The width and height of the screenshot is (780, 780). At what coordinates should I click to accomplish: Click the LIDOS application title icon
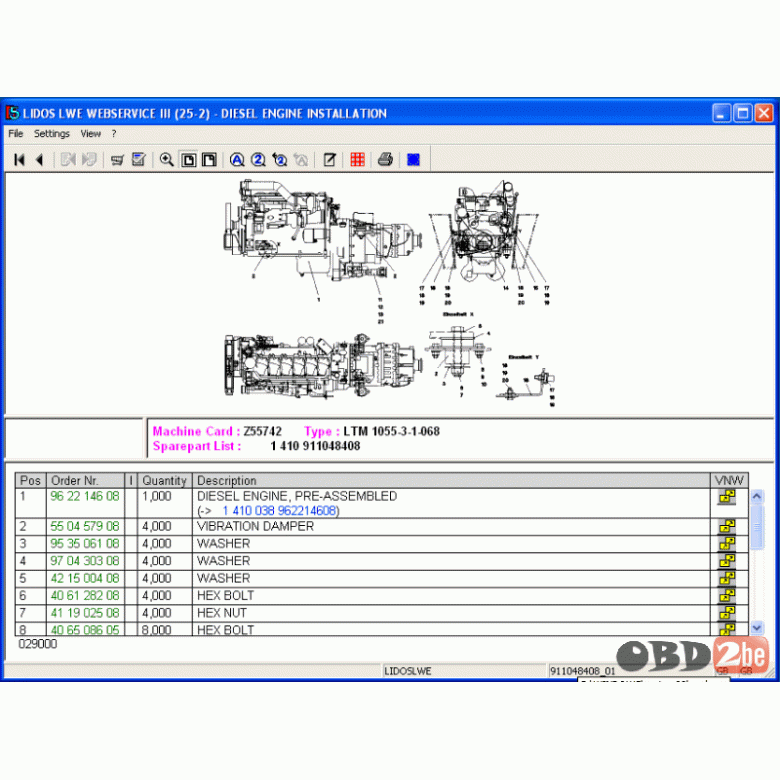(12, 113)
